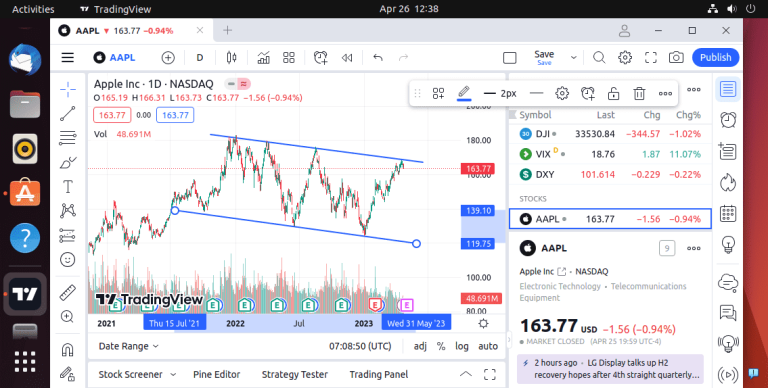This screenshot has width=768, height=388.
Task: Open the Stock Screener tab
Action: 130,375
